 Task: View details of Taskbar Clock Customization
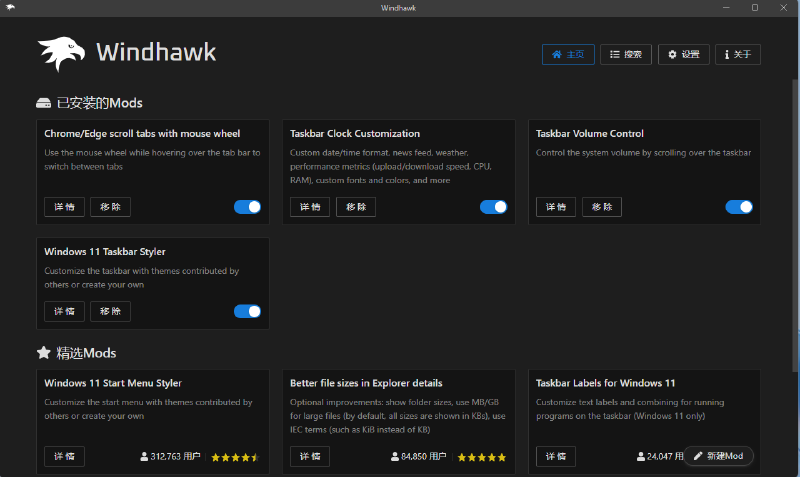click(x=310, y=207)
